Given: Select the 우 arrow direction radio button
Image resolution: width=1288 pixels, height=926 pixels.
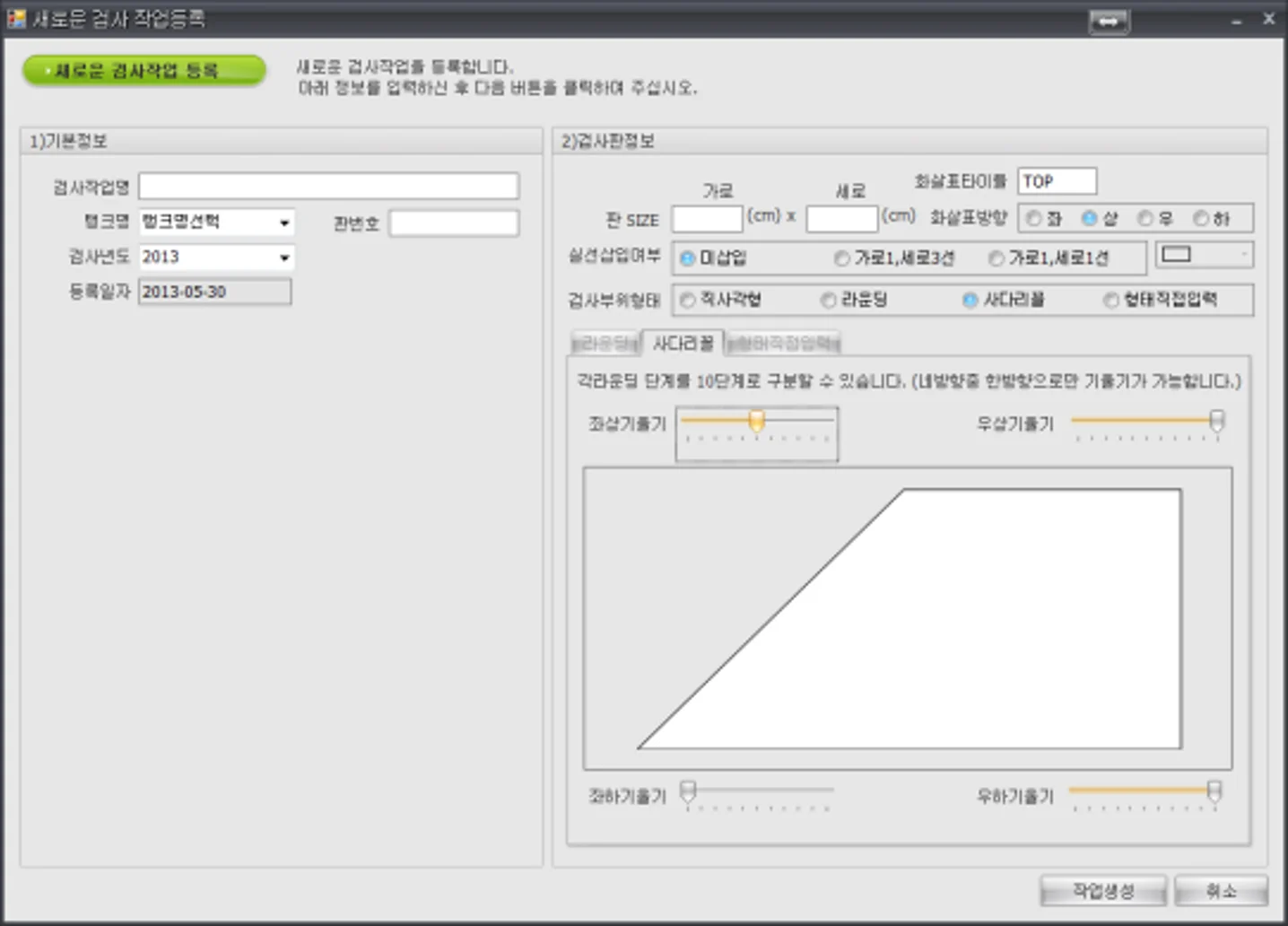Looking at the screenshot, I should pyautogui.click(x=1145, y=218).
